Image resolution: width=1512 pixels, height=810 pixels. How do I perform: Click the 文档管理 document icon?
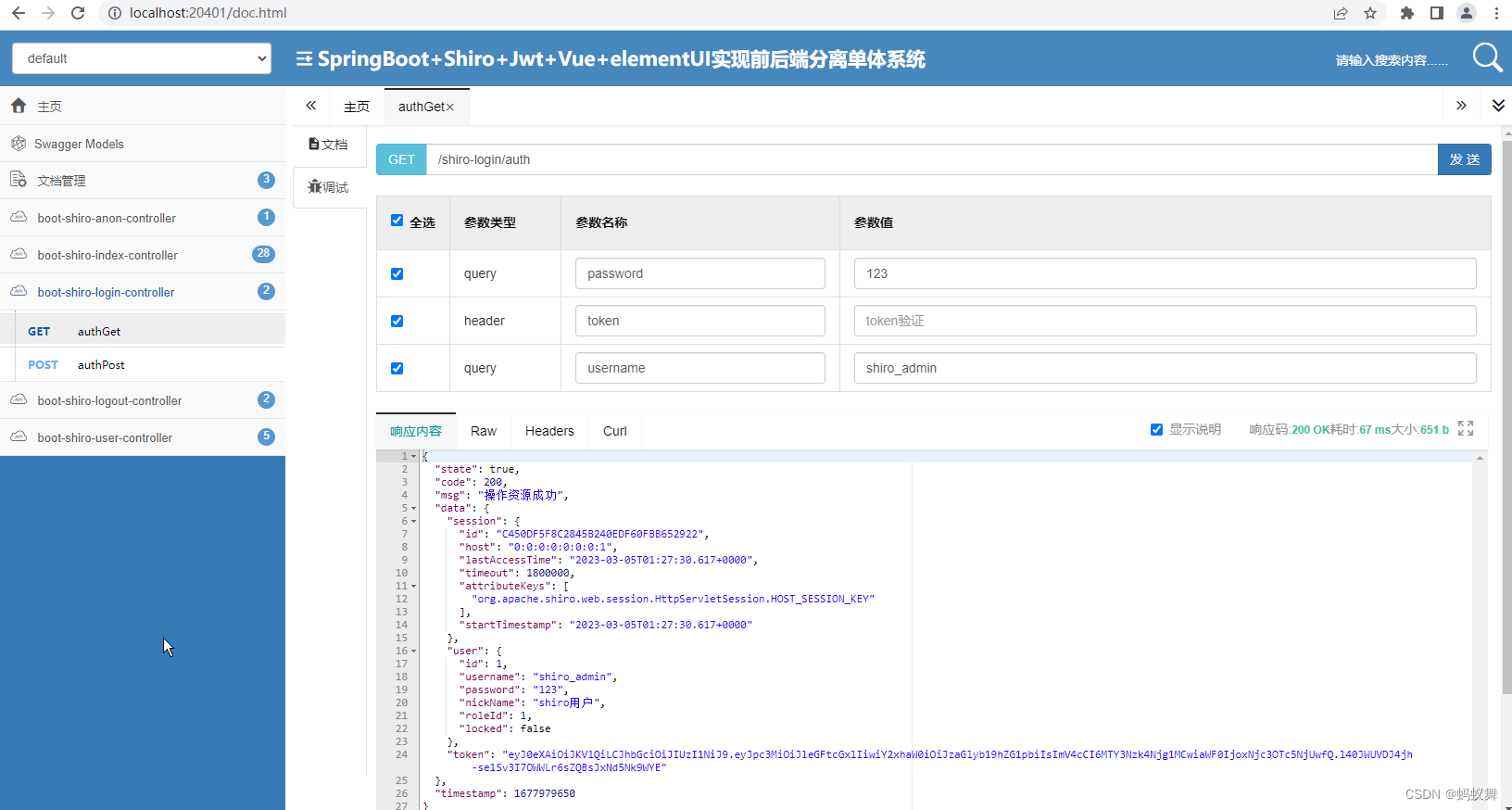coord(19,179)
